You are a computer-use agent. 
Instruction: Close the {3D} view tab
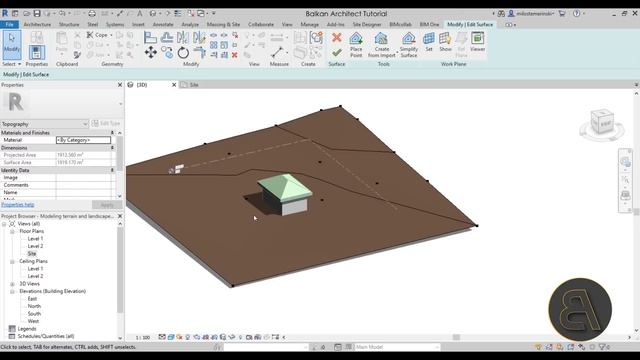174,85
